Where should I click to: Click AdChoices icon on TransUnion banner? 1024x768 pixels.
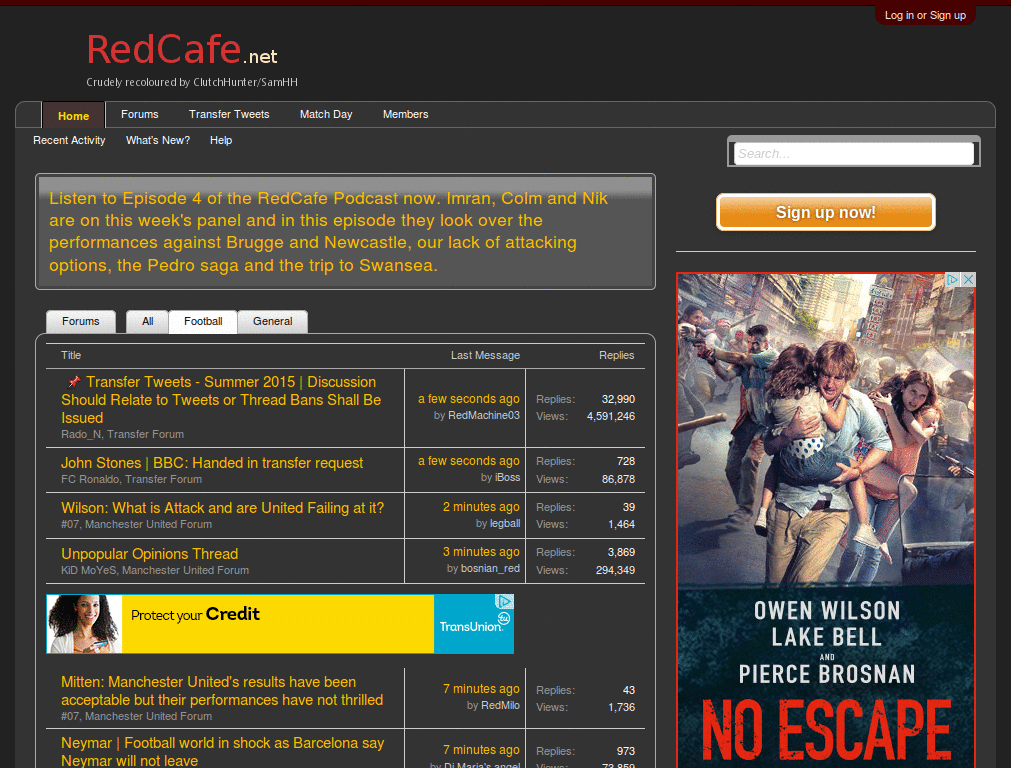click(504, 601)
